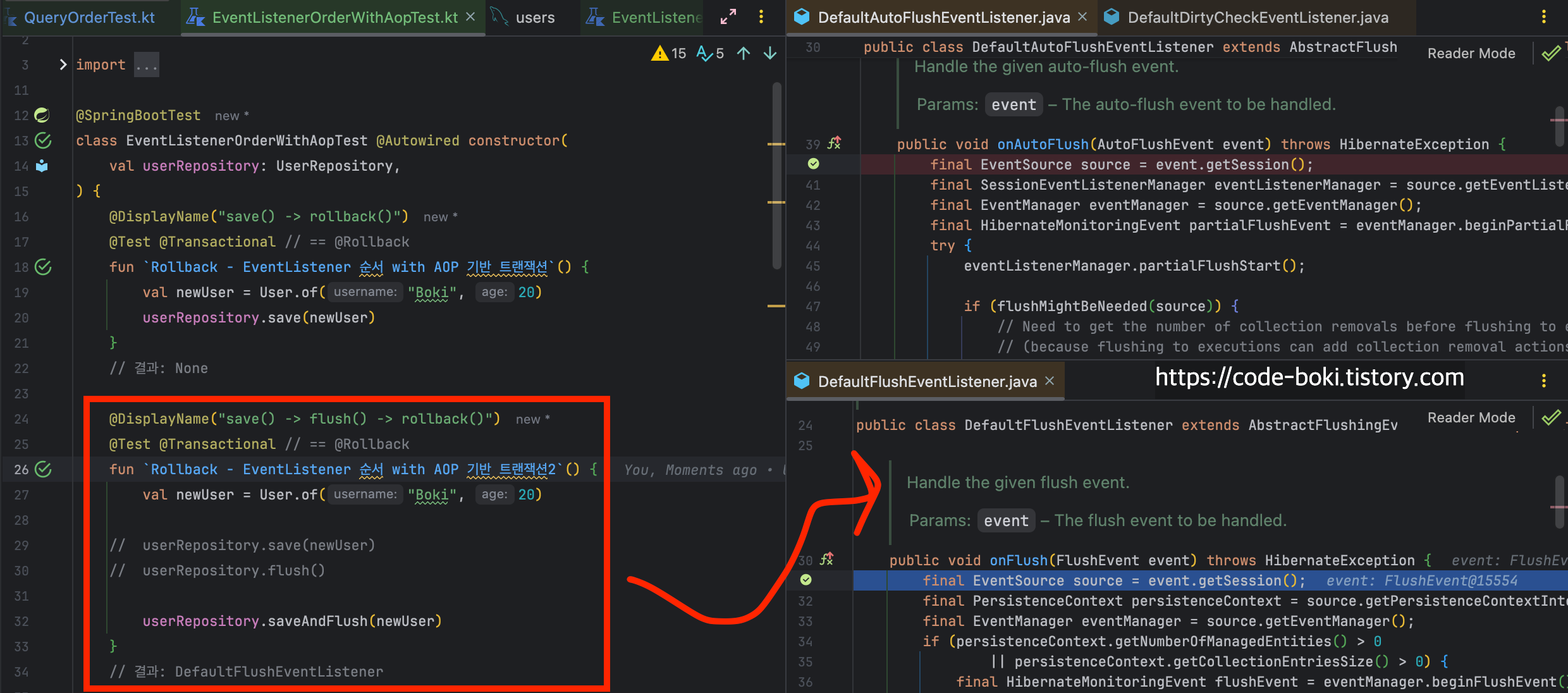1568x693 pixels.
Task: Open the left editor tab options menu
Action: 761,17
